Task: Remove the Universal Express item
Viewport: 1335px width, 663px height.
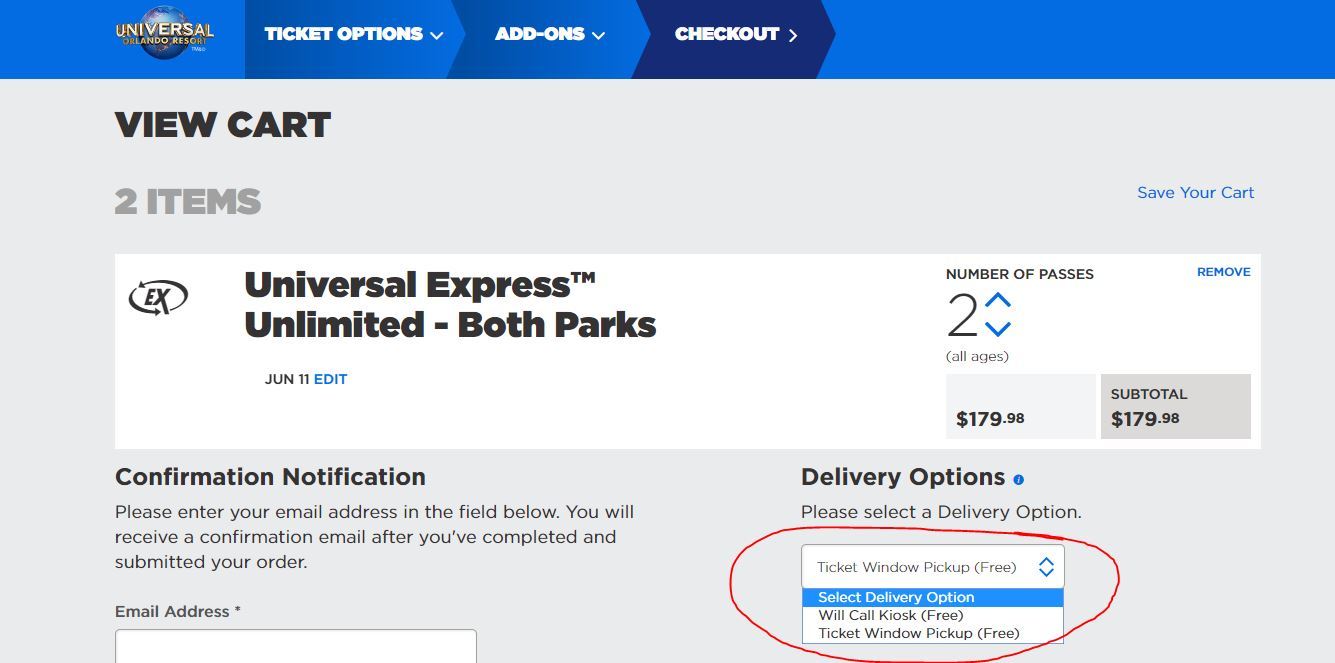Action: click(1223, 271)
